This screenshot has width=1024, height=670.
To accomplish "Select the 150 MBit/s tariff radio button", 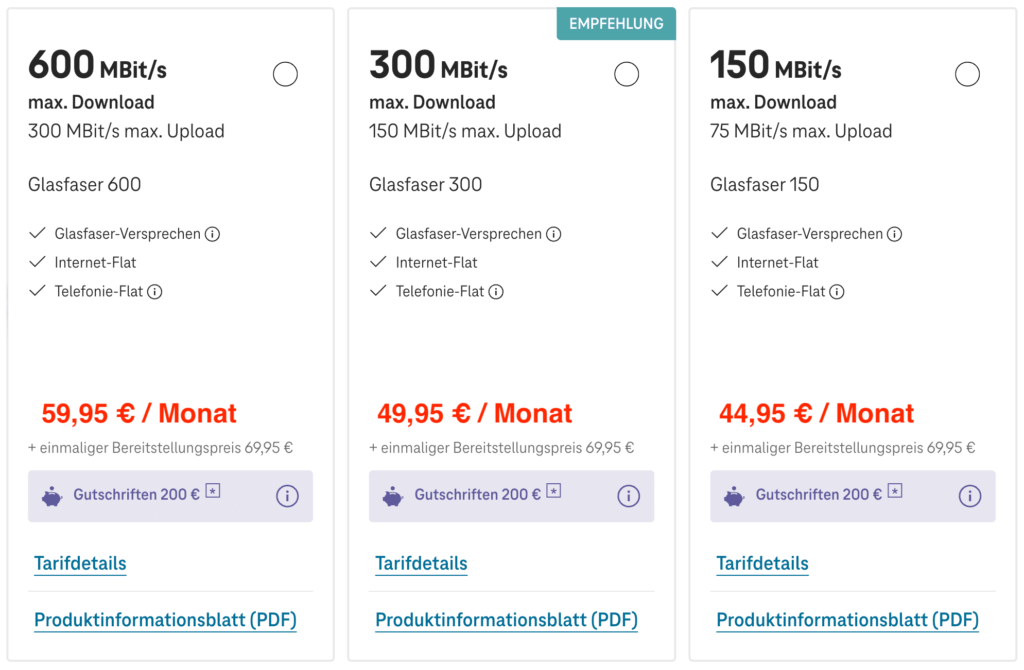I will click(x=967, y=74).
